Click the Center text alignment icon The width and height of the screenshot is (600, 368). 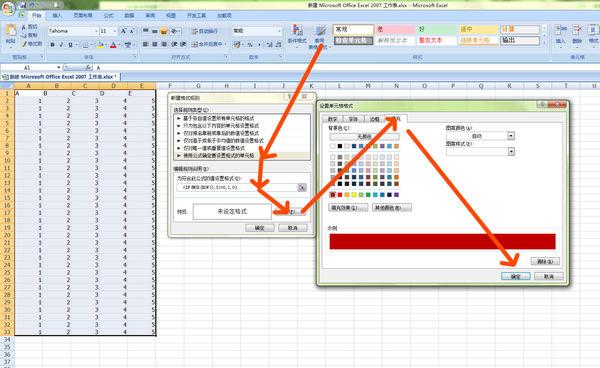click(155, 44)
